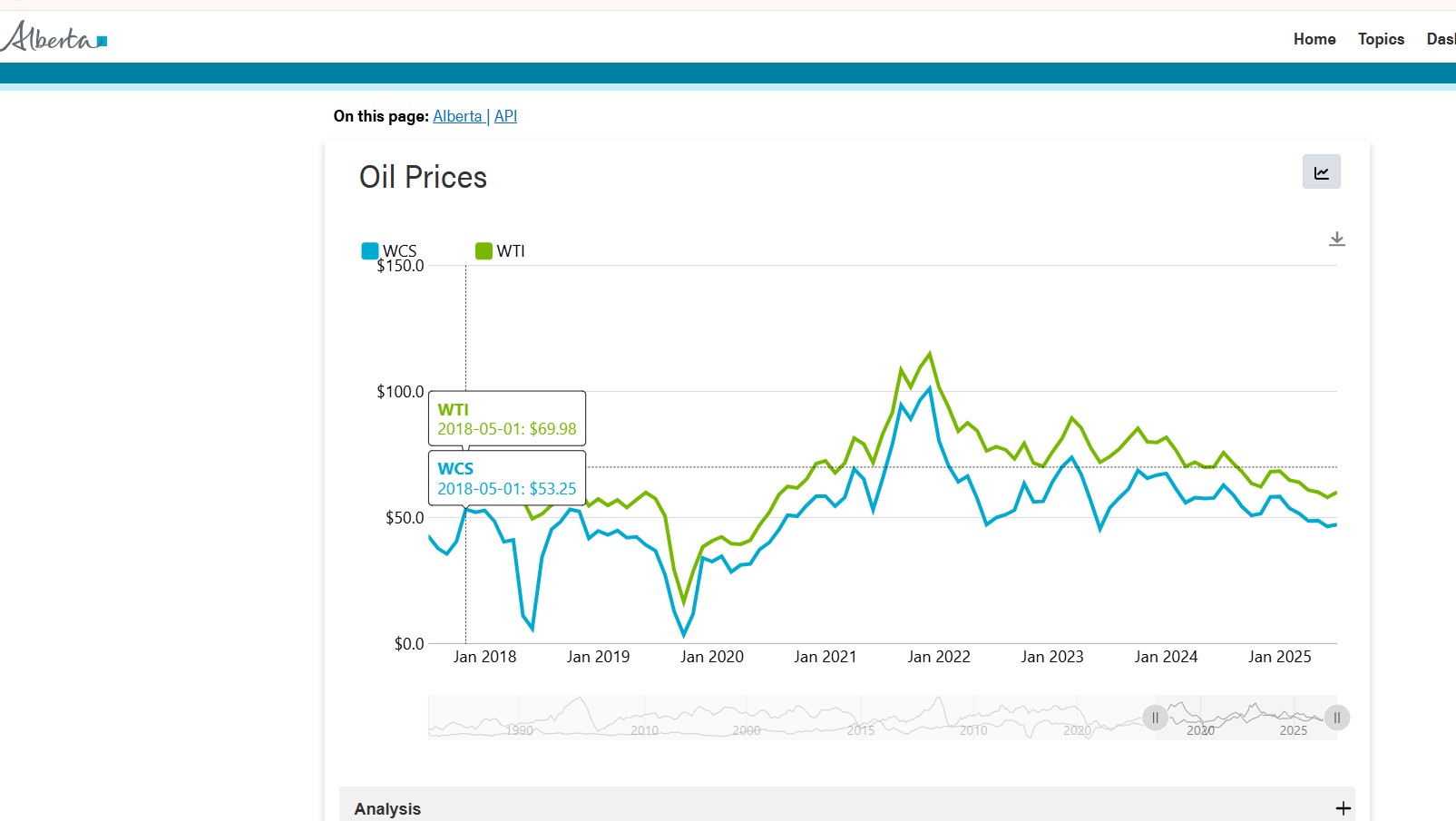Click the chart view toggle icon button

[x=1321, y=172]
